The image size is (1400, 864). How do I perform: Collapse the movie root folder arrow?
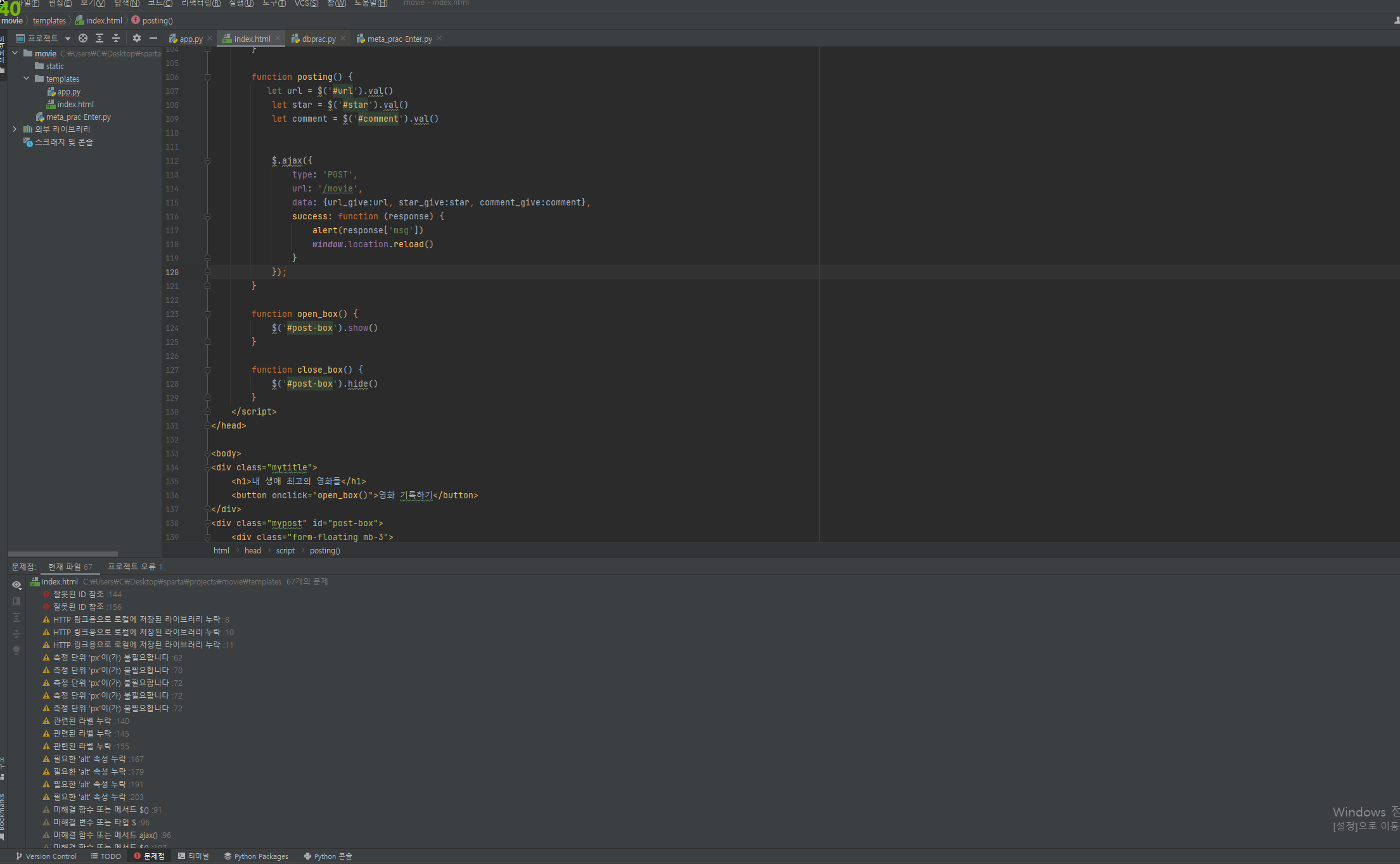(x=15, y=53)
